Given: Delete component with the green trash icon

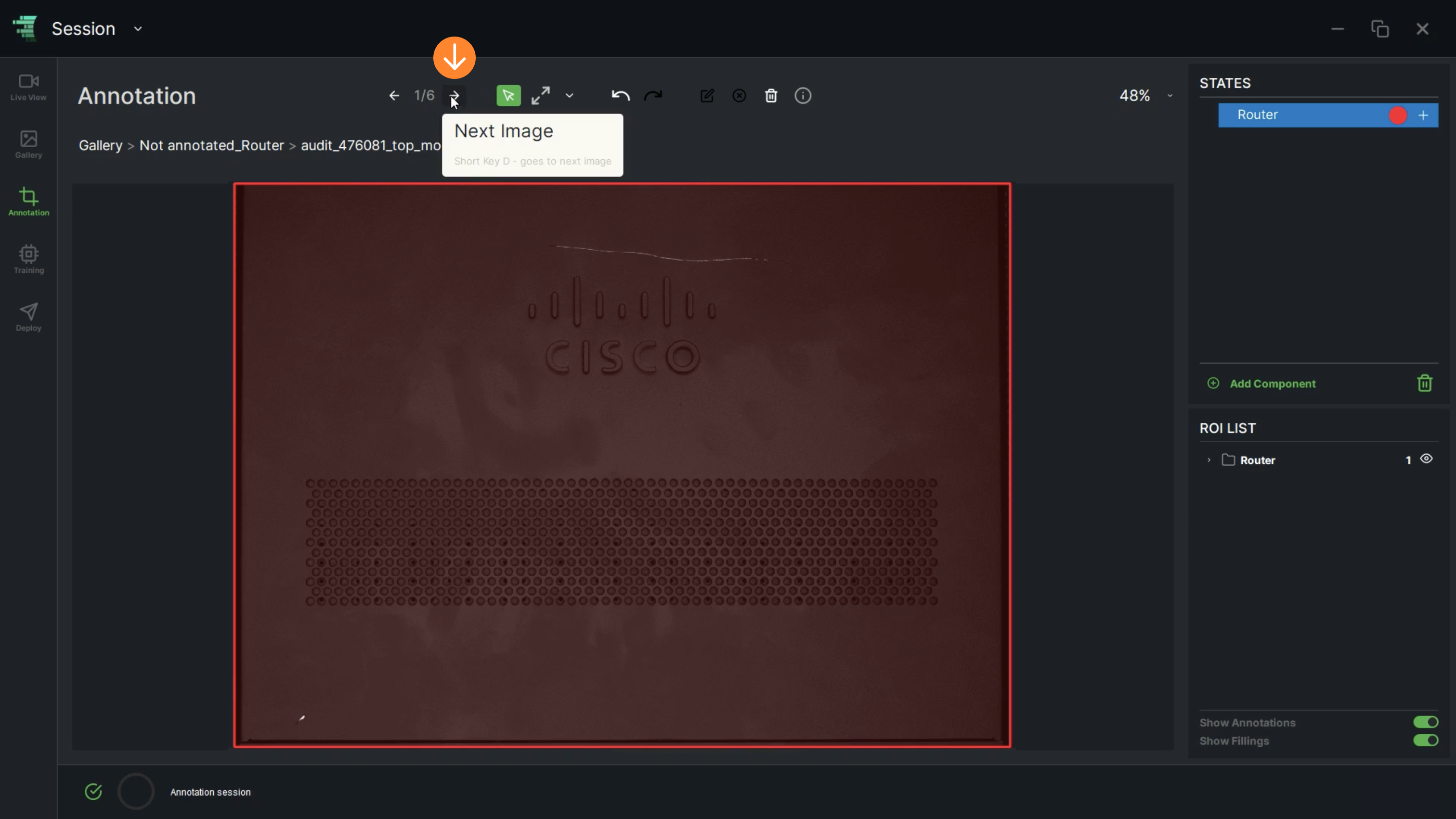Looking at the screenshot, I should (x=1424, y=384).
